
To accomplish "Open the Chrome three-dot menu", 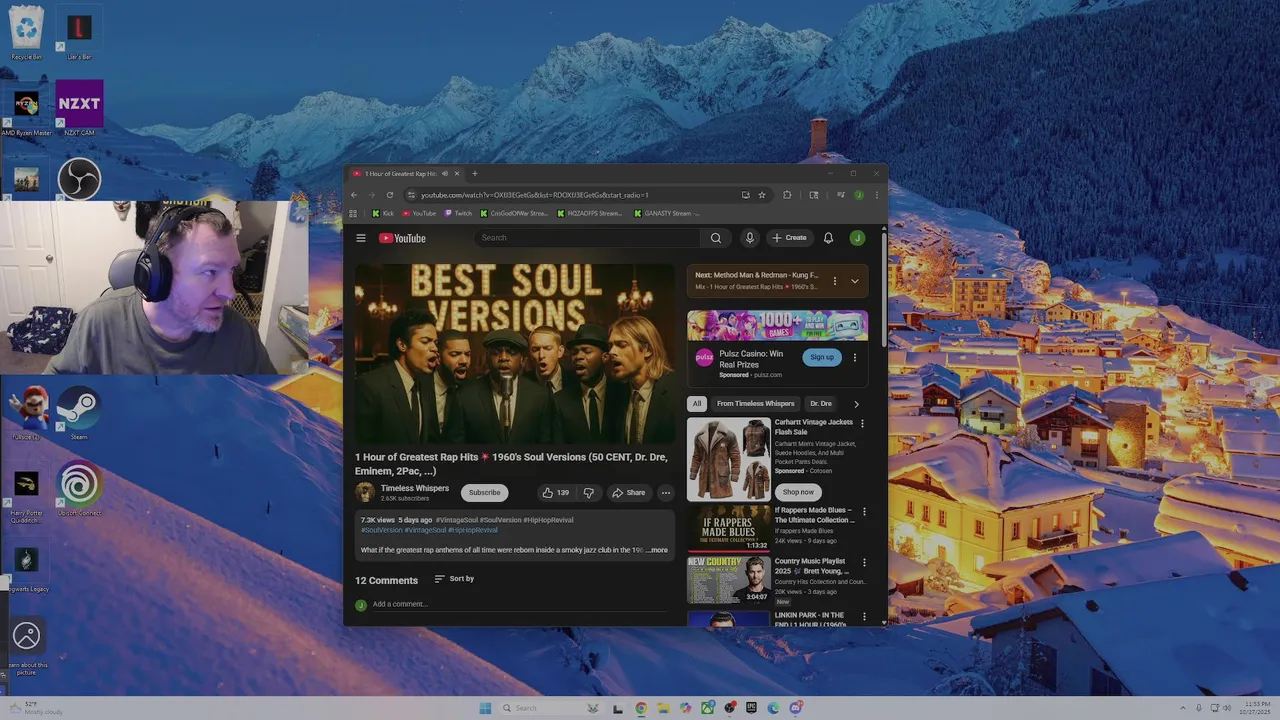I will (876, 195).
